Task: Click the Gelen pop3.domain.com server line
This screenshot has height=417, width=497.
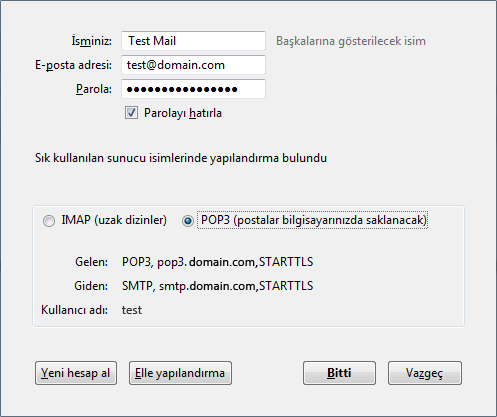Action: click(218, 262)
